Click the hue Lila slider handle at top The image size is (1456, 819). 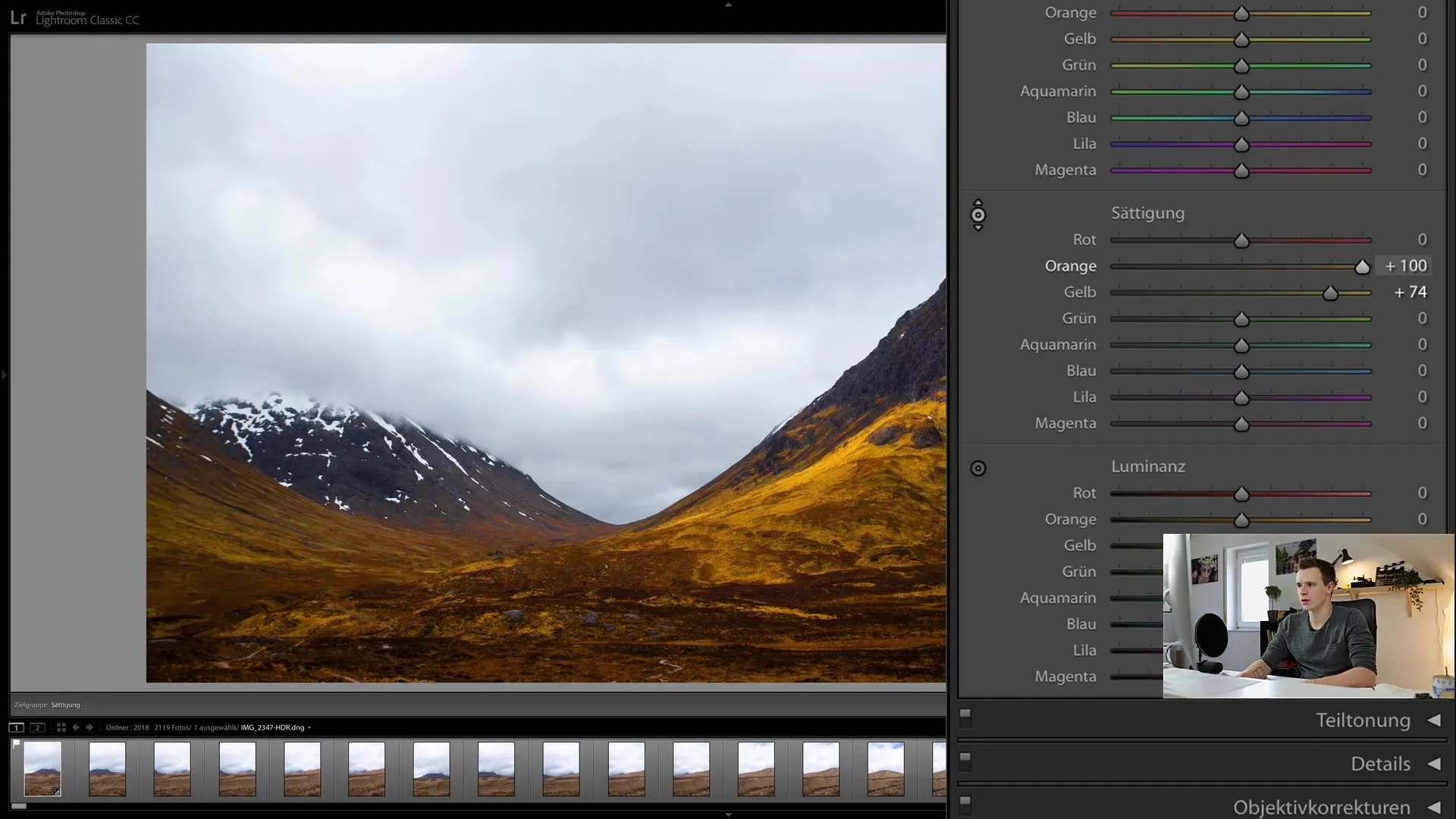pos(1241,145)
